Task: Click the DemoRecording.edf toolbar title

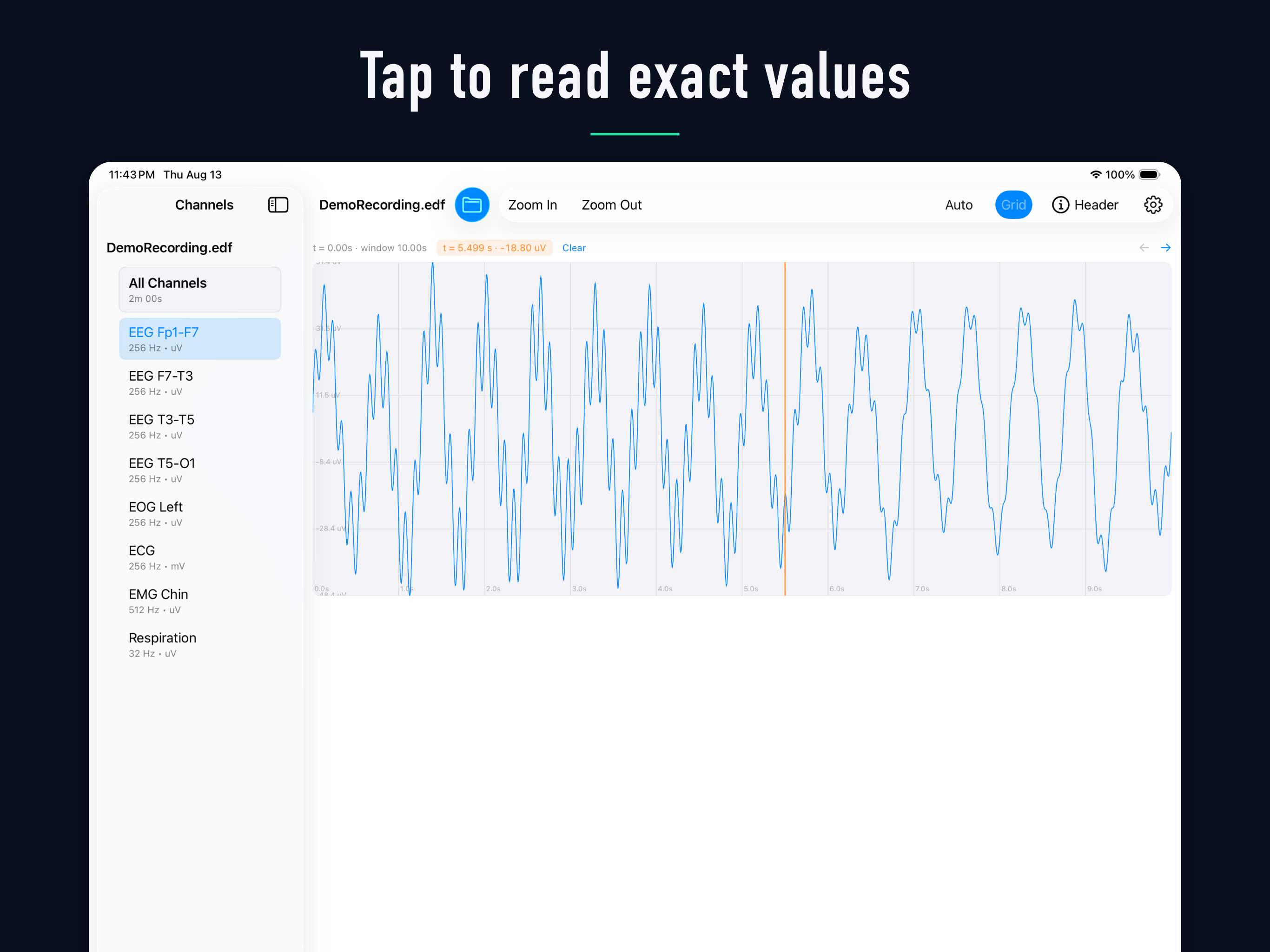Action: pyautogui.click(x=382, y=205)
